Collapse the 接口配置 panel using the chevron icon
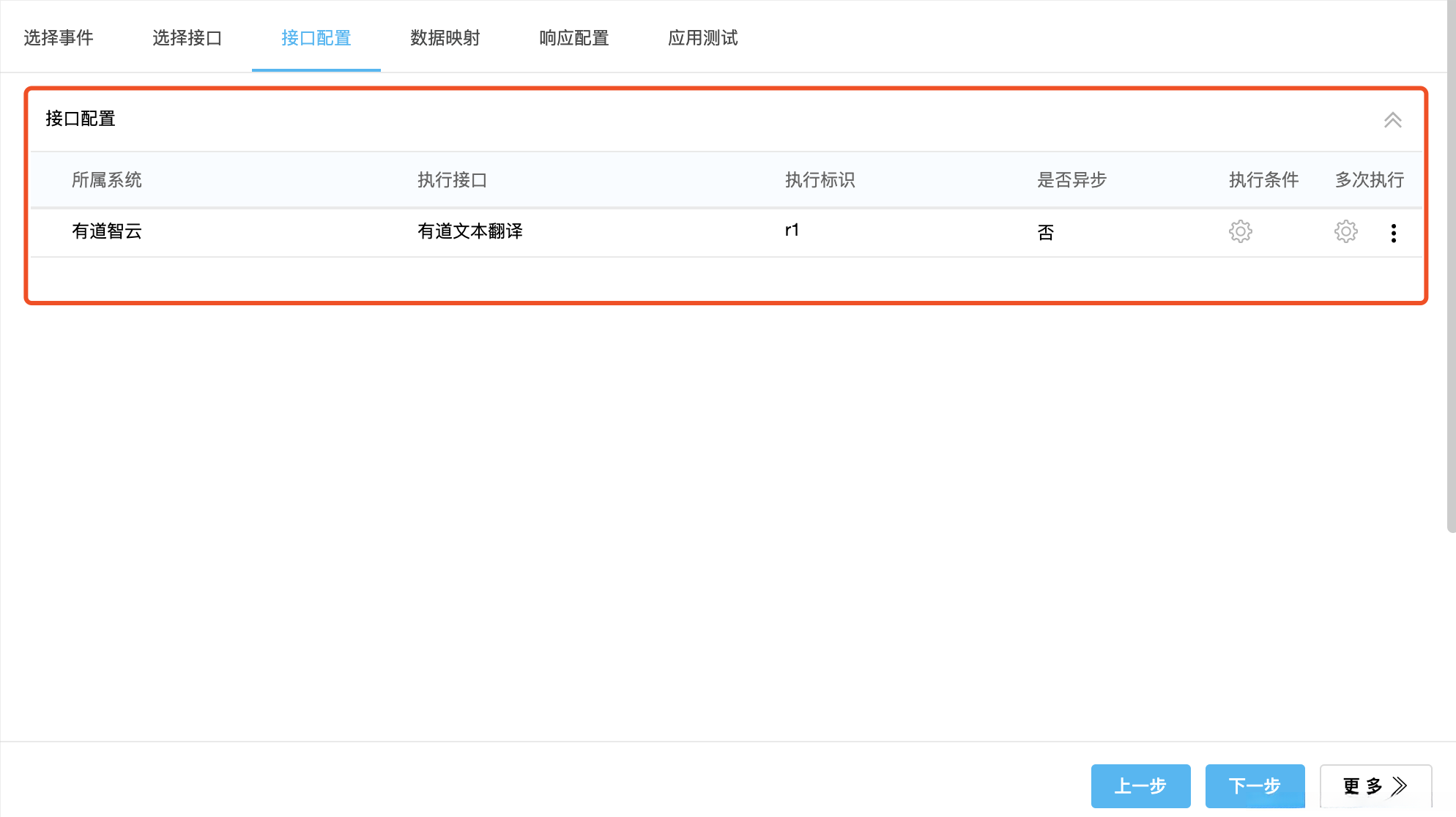This screenshot has width=1456, height=817. (1394, 119)
